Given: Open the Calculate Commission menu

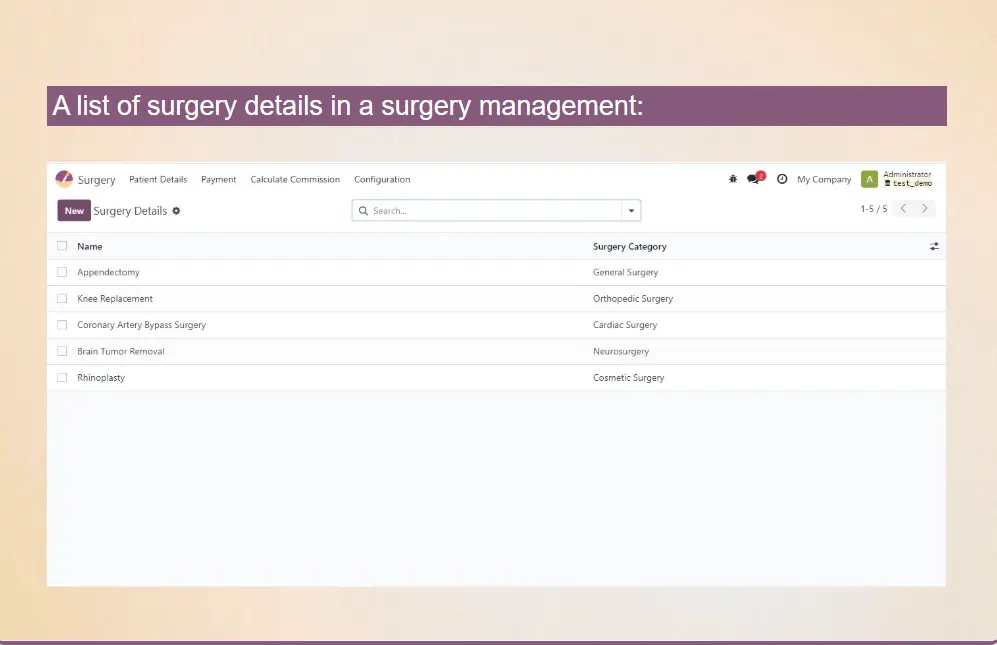Looking at the screenshot, I should pos(295,180).
